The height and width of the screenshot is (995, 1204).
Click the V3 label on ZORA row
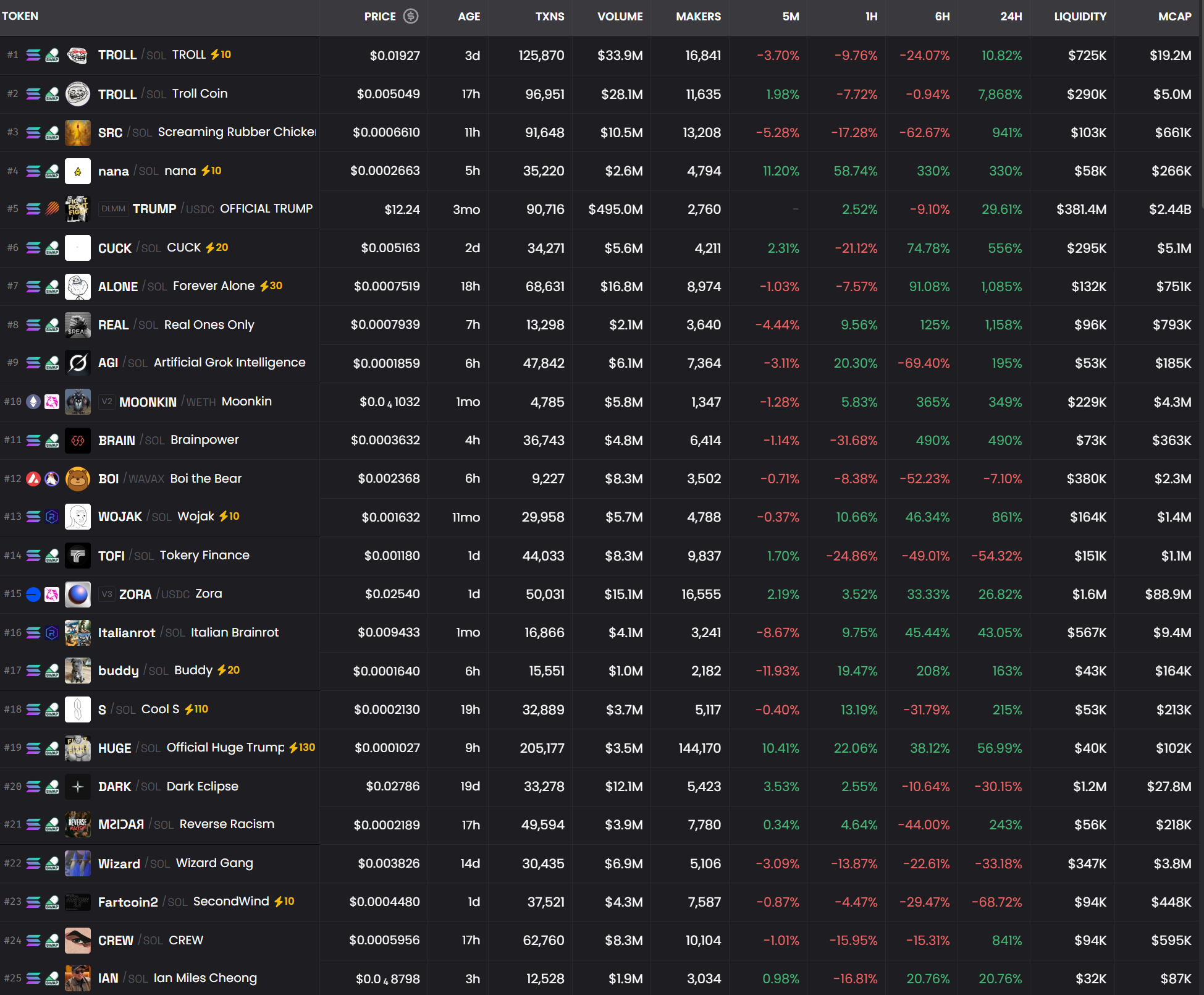click(x=107, y=594)
